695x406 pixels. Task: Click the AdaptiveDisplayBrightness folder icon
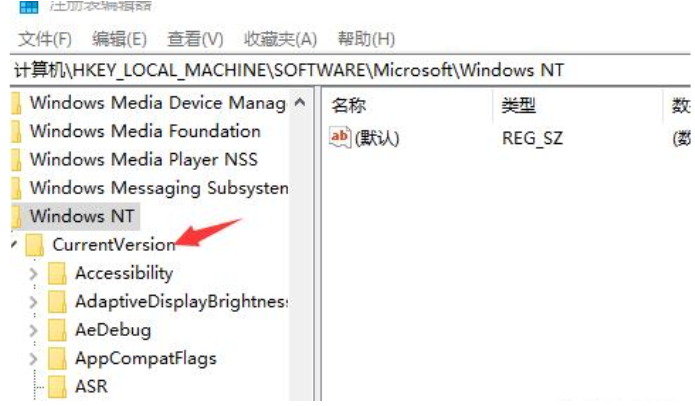[x=57, y=301]
